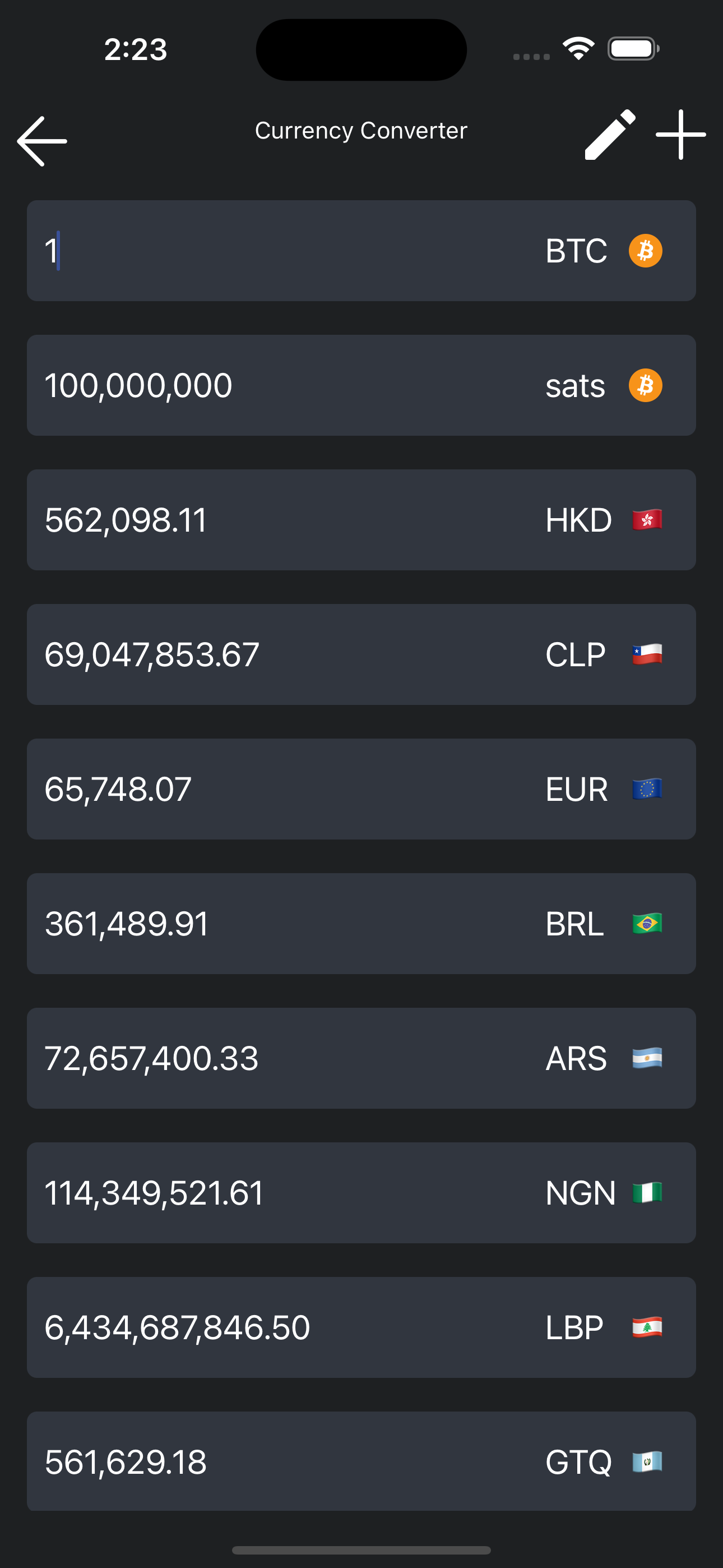723x1568 pixels.
Task: Tap the Bitcoin icon beside BTC
Action: 645,251
